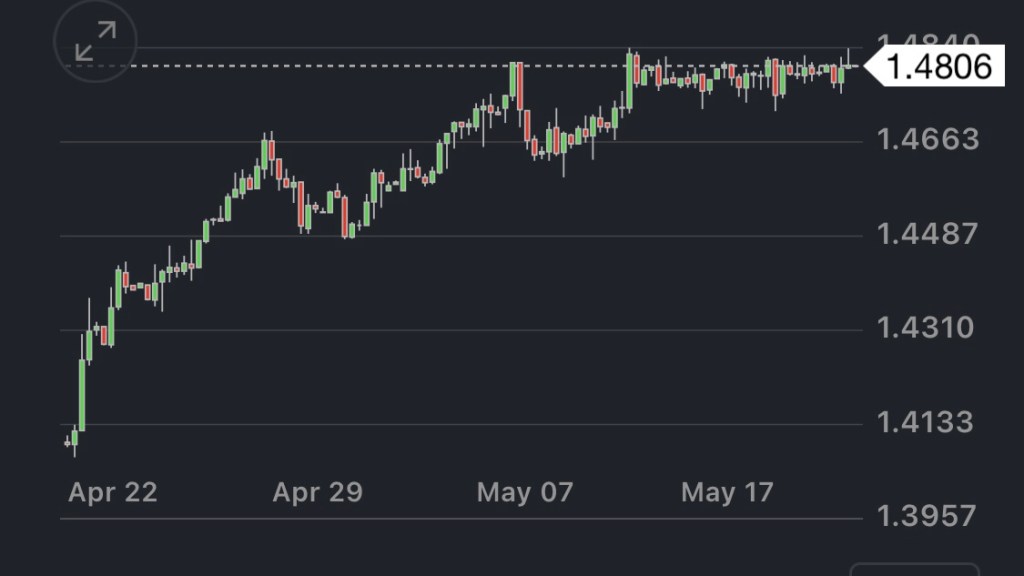Select the tall green candle above Apr 22
This screenshot has height=576, width=1024.
(83, 395)
